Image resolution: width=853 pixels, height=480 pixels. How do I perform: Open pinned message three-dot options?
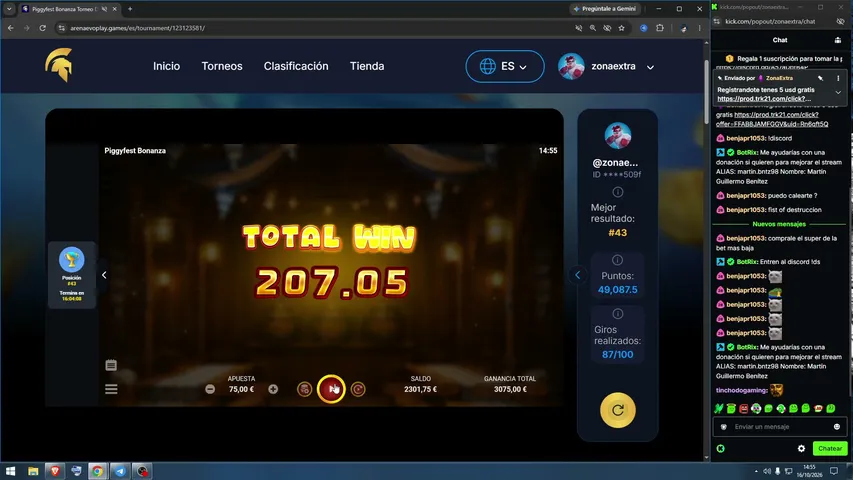click(838, 78)
